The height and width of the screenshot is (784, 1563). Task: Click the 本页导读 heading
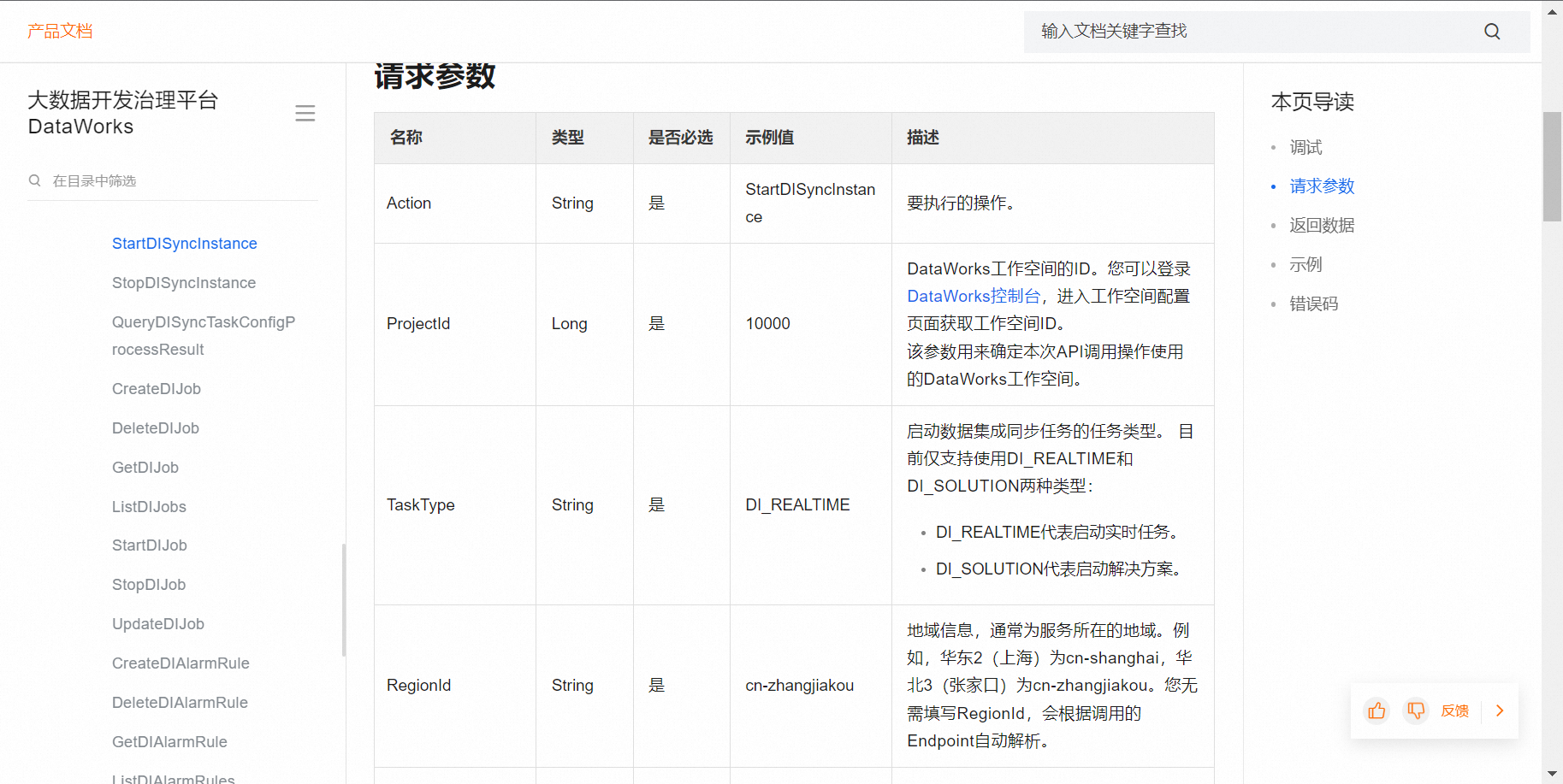click(x=1312, y=102)
